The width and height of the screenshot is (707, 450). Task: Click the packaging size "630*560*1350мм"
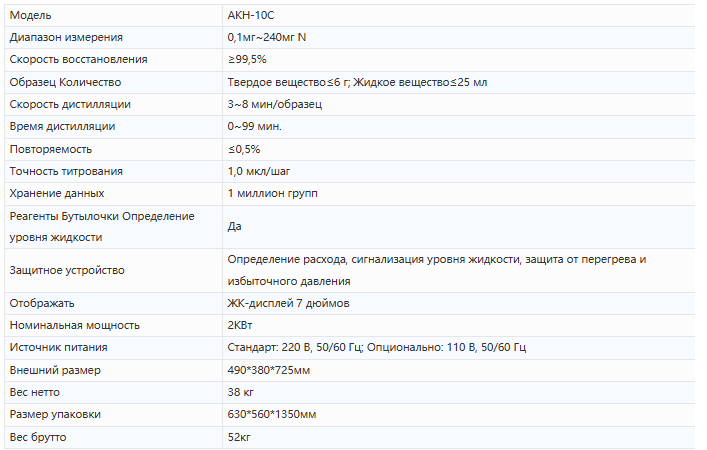(x=273, y=414)
